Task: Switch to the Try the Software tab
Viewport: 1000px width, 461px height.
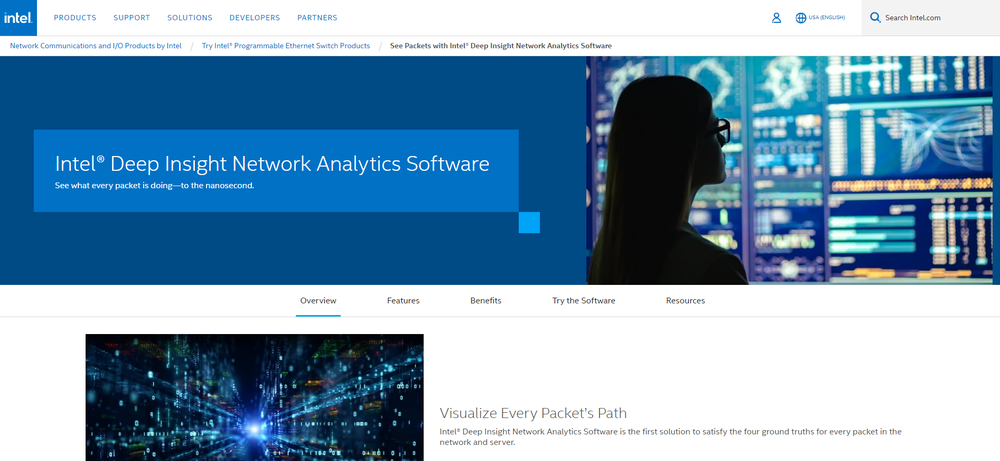Action: click(584, 300)
